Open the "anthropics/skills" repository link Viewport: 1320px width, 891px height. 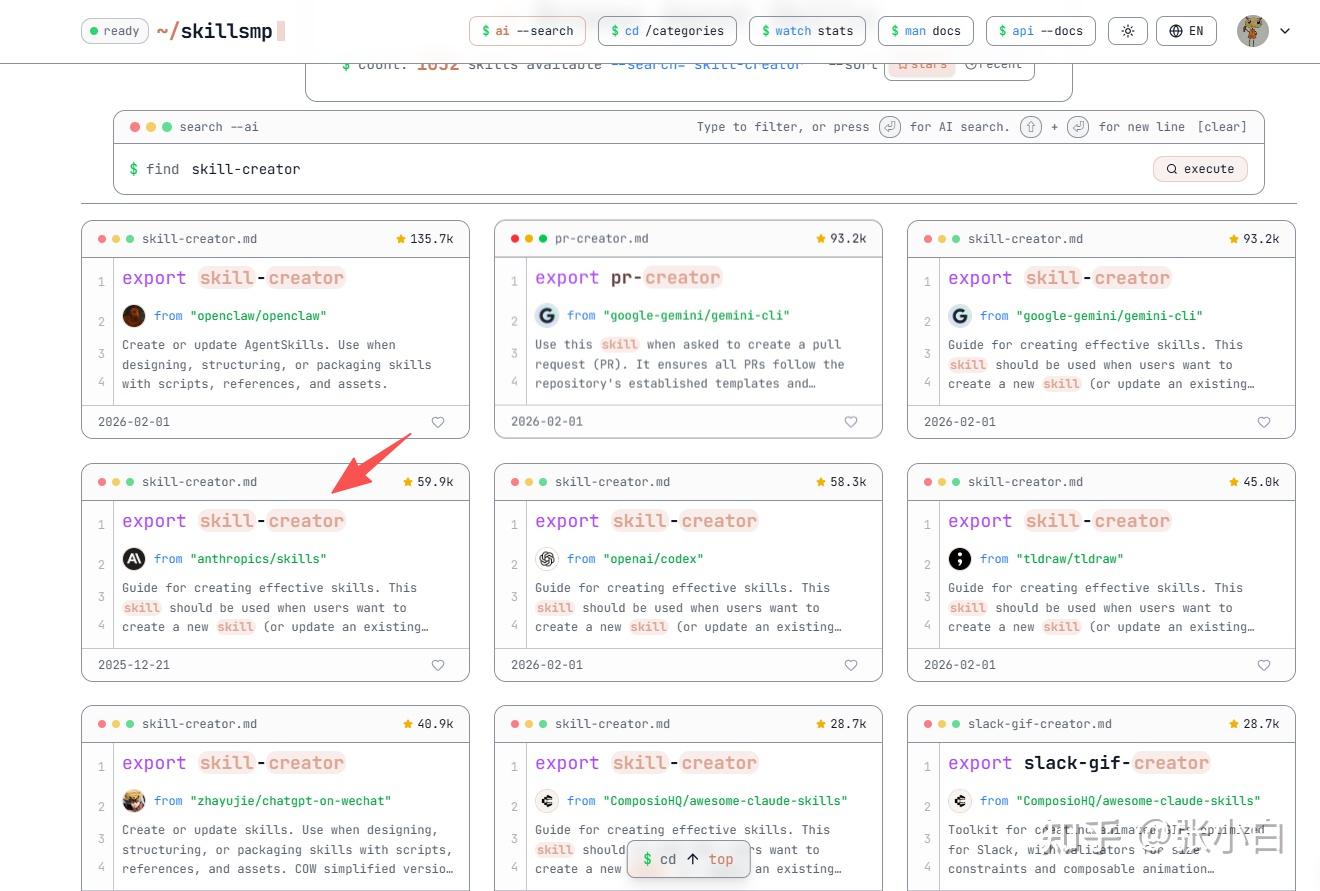coord(258,559)
